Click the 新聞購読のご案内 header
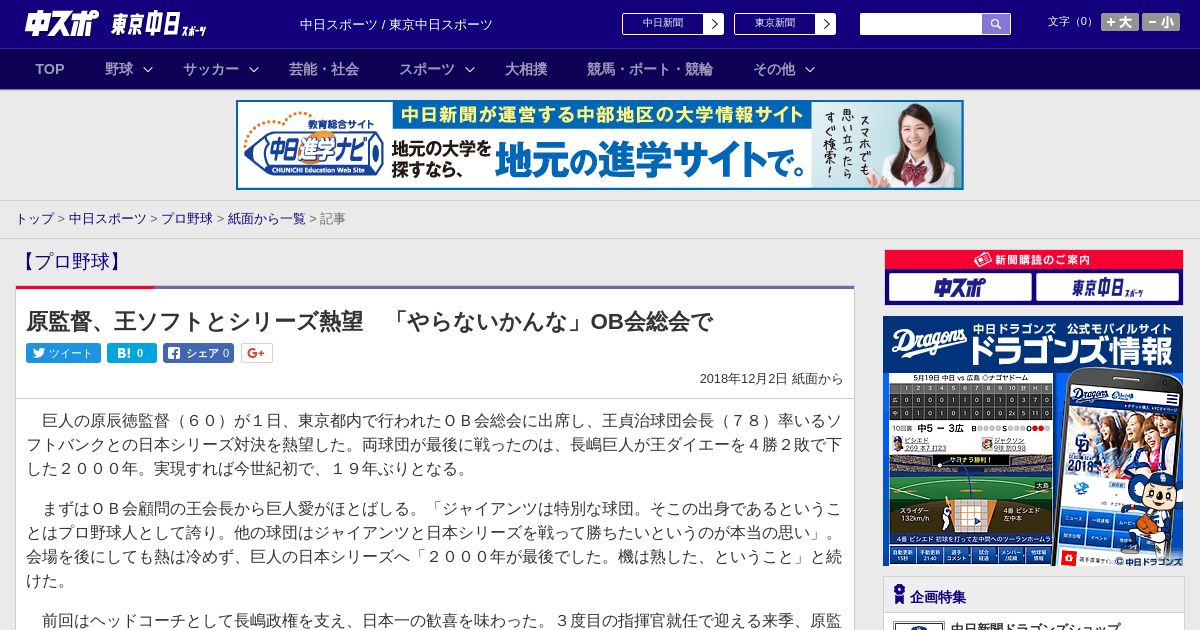 point(1034,259)
